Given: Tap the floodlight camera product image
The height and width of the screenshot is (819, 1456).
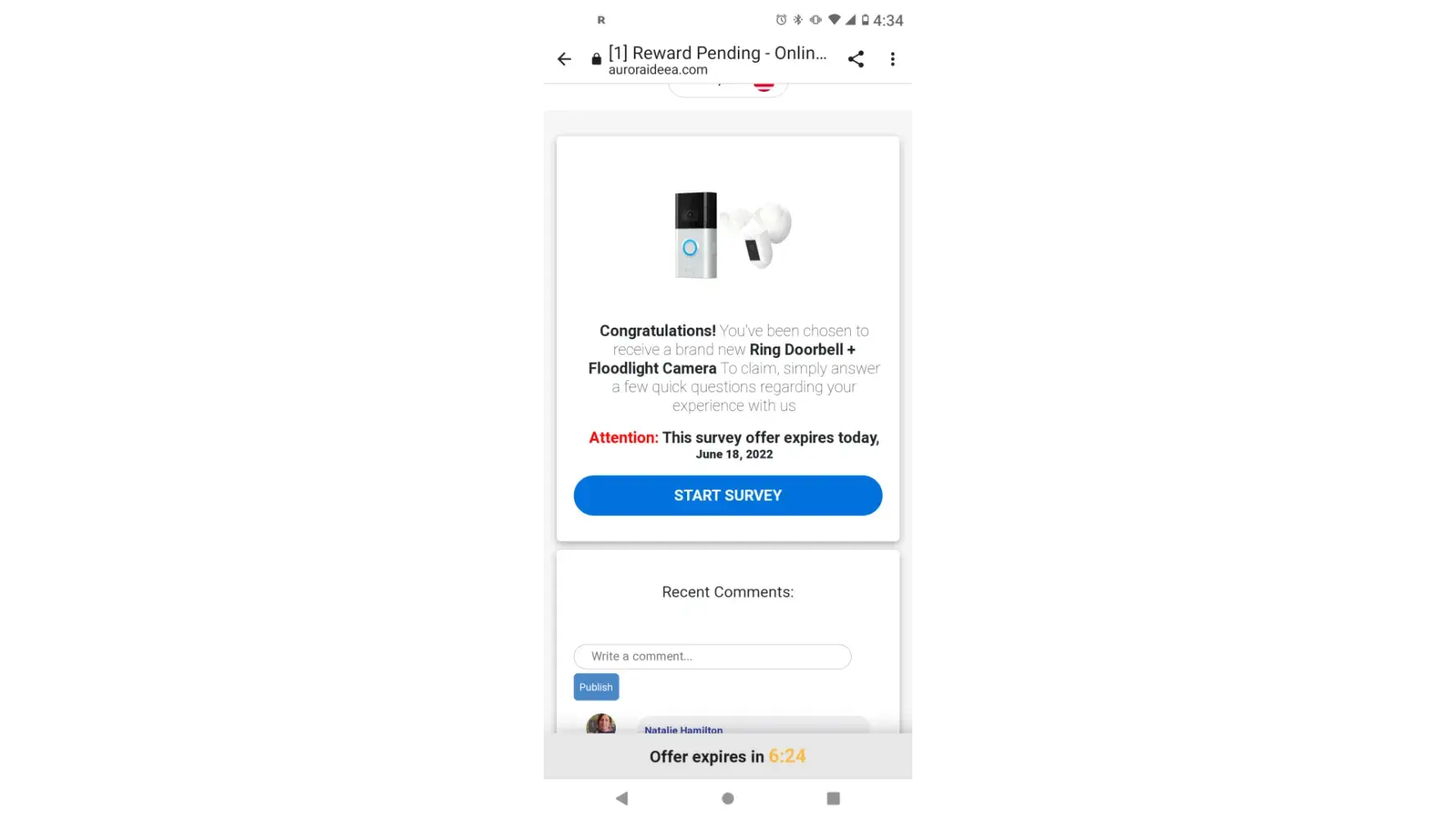Looking at the screenshot, I should pos(759,235).
